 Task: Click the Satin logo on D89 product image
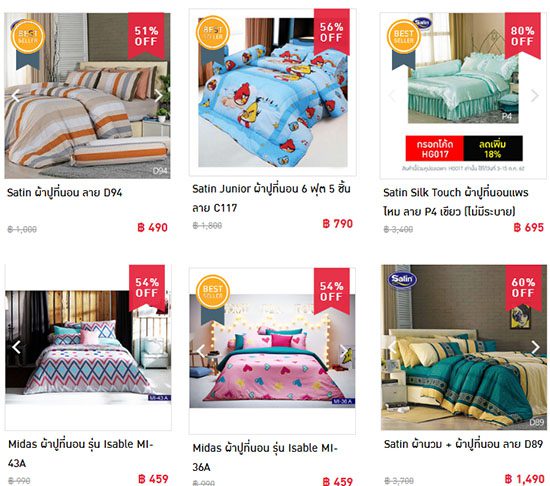tap(402, 280)
